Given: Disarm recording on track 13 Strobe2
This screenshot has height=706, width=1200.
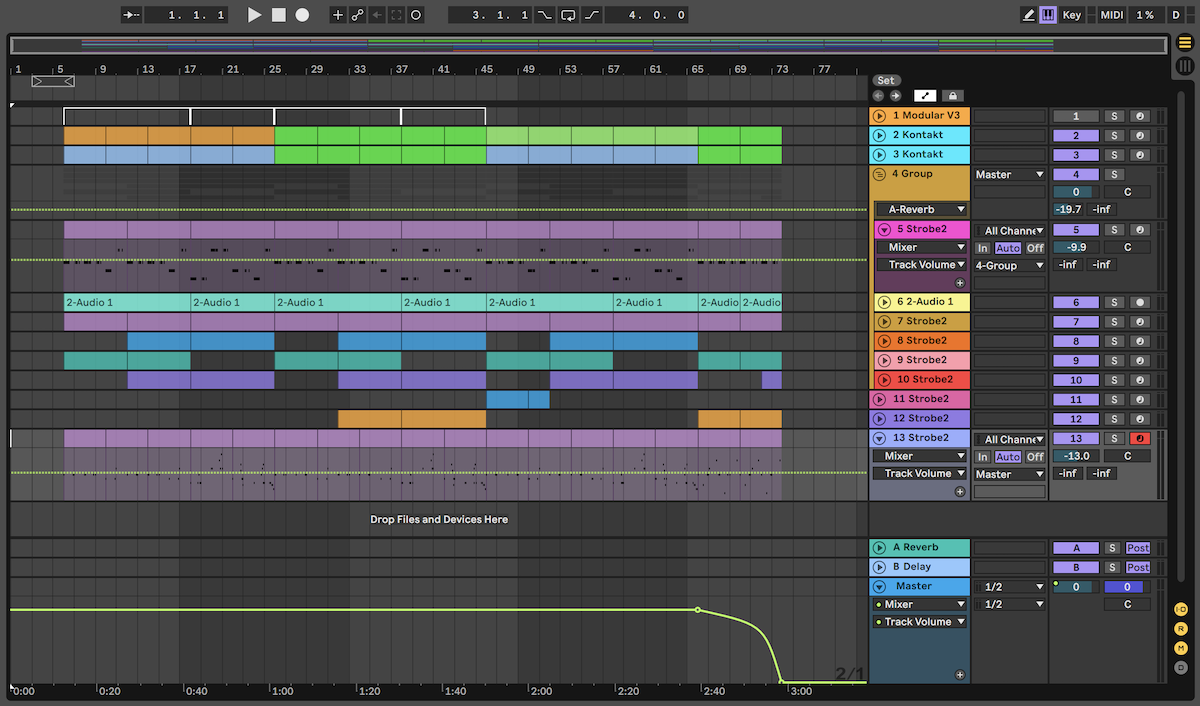Looking at the screenshot, I should click(1139, 438).
